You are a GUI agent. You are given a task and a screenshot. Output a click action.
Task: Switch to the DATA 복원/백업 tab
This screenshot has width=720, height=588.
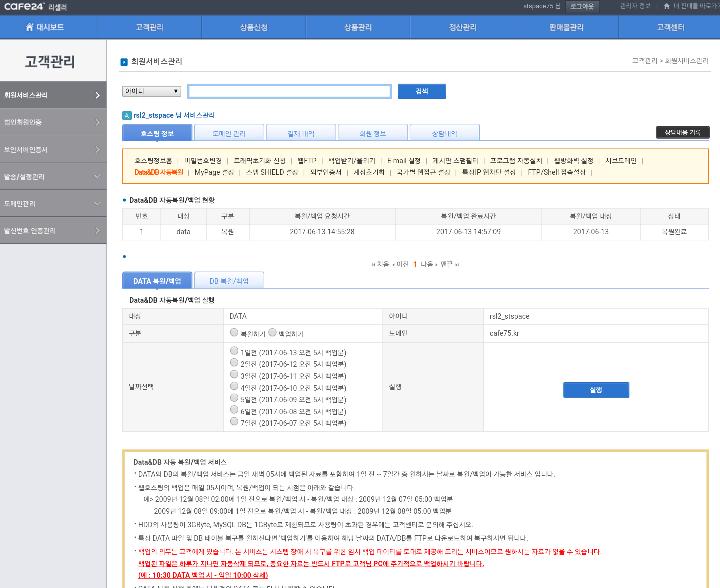coord(157,280)
